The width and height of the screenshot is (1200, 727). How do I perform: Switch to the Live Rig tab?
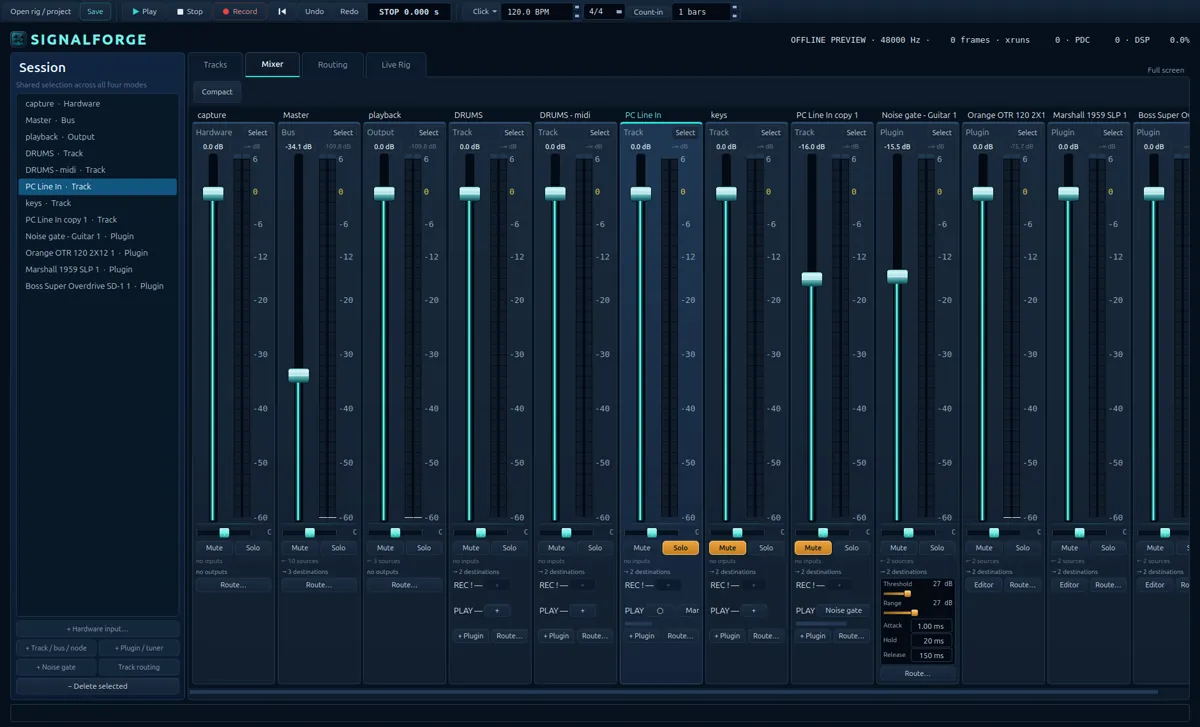[396, 65]
